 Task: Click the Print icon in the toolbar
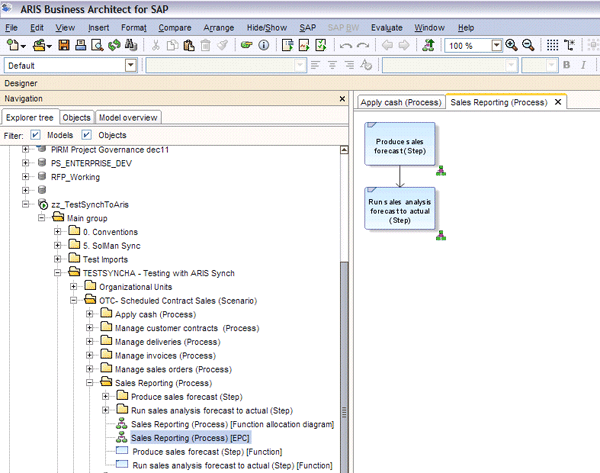point(80,45)
